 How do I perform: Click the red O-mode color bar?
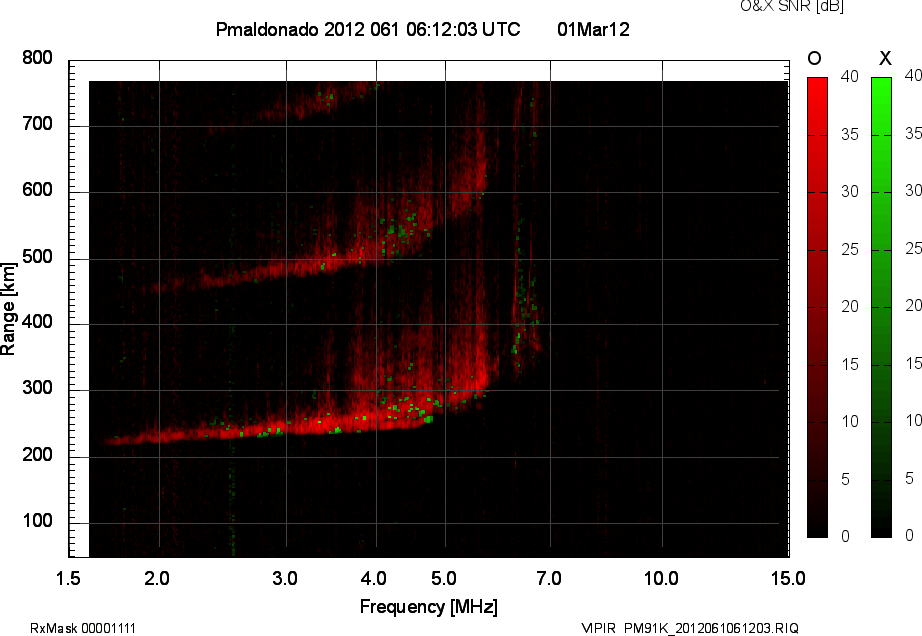click(x=817, y=307)
